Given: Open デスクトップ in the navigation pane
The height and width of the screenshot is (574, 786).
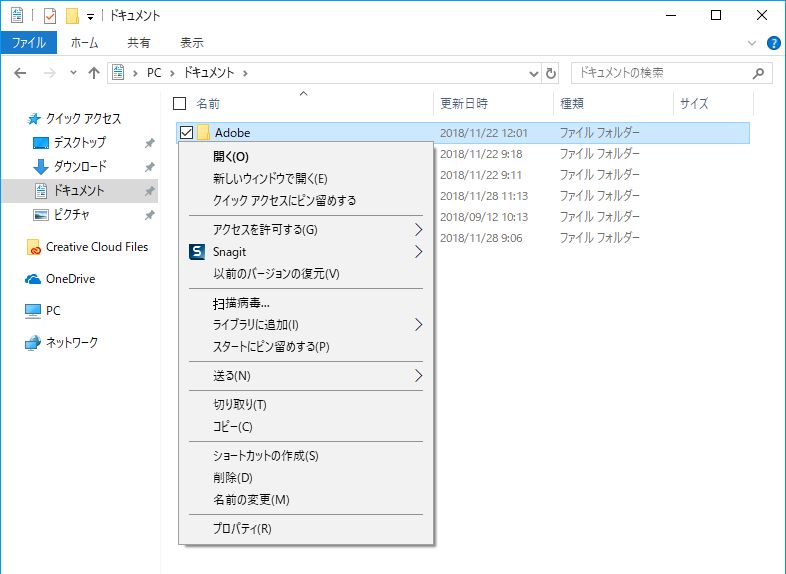Looking at the screenshot, I should click(79, 142).
